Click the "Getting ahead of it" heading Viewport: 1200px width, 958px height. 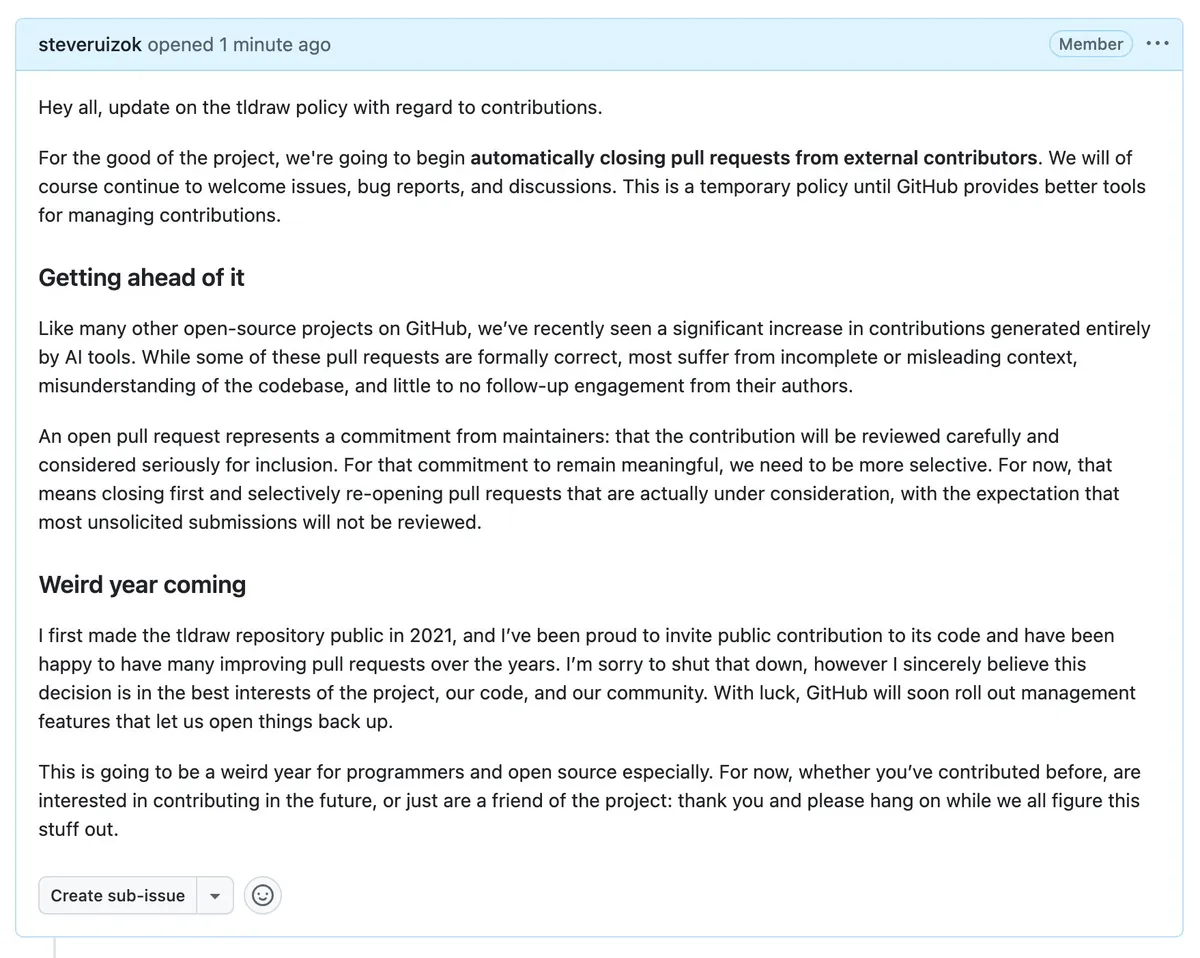click(141, 277)
